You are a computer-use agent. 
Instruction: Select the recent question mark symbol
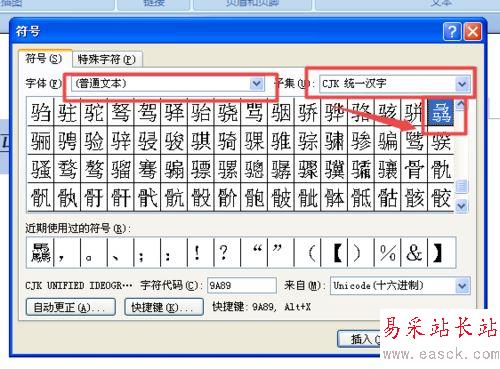[227, 252]
